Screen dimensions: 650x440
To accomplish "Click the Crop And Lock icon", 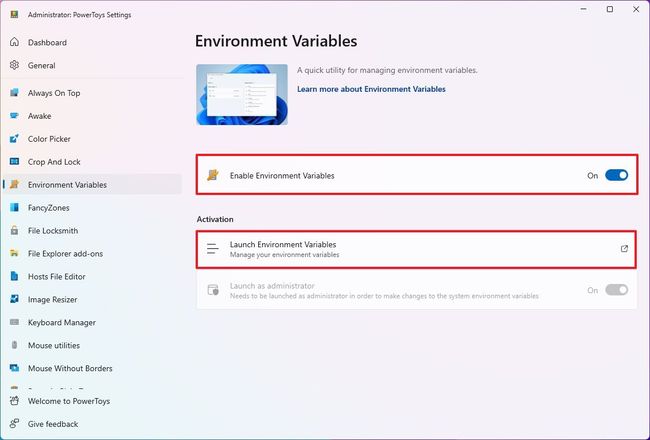I will [15, 161].
